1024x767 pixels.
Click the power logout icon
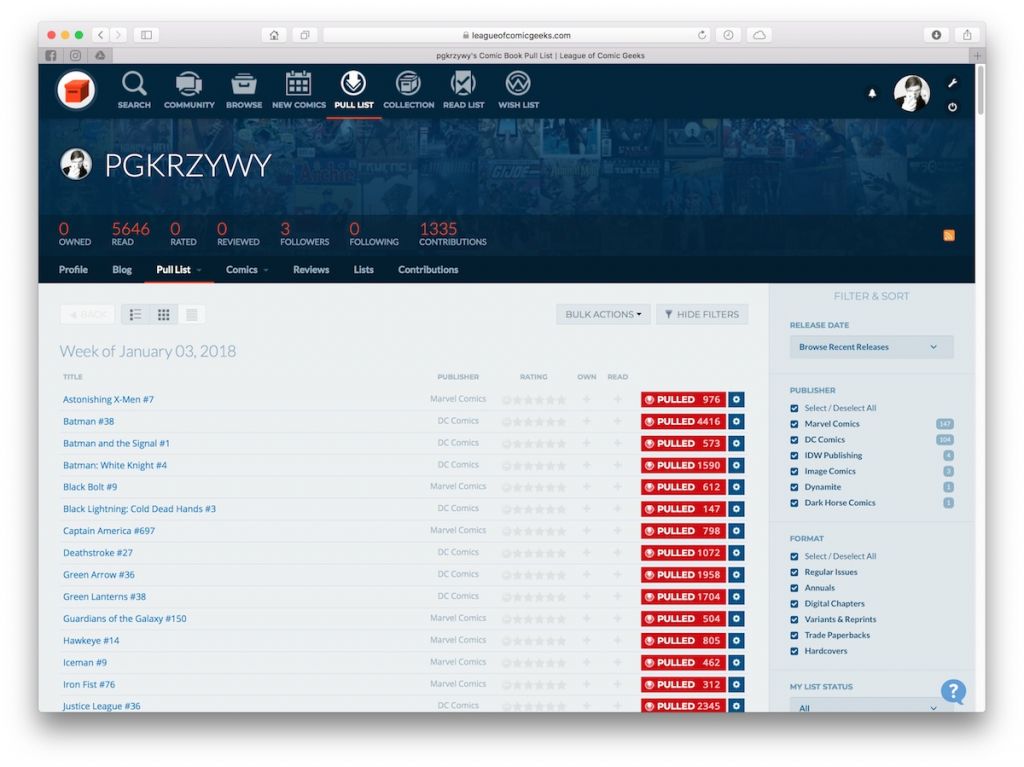point(952,106)
